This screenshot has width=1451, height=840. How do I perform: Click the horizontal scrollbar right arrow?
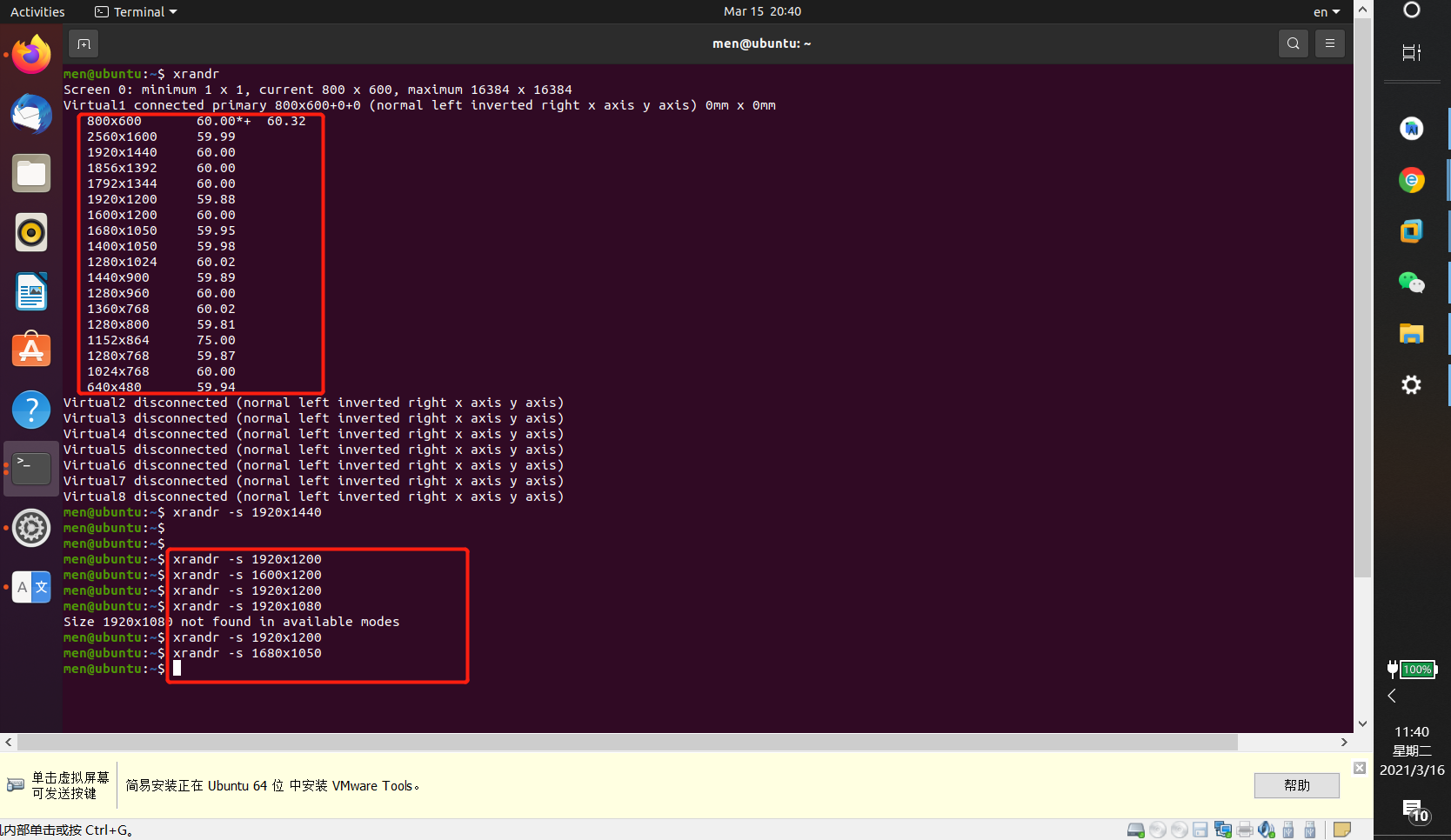click(1344, 742)
